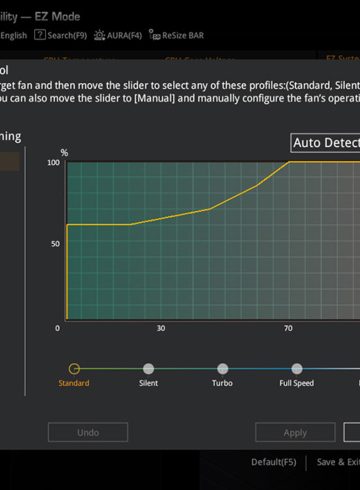Image resolution: width=360 pixels, height=490 pixels.
Task: Click the English language selector
Action: pos(14,35)
